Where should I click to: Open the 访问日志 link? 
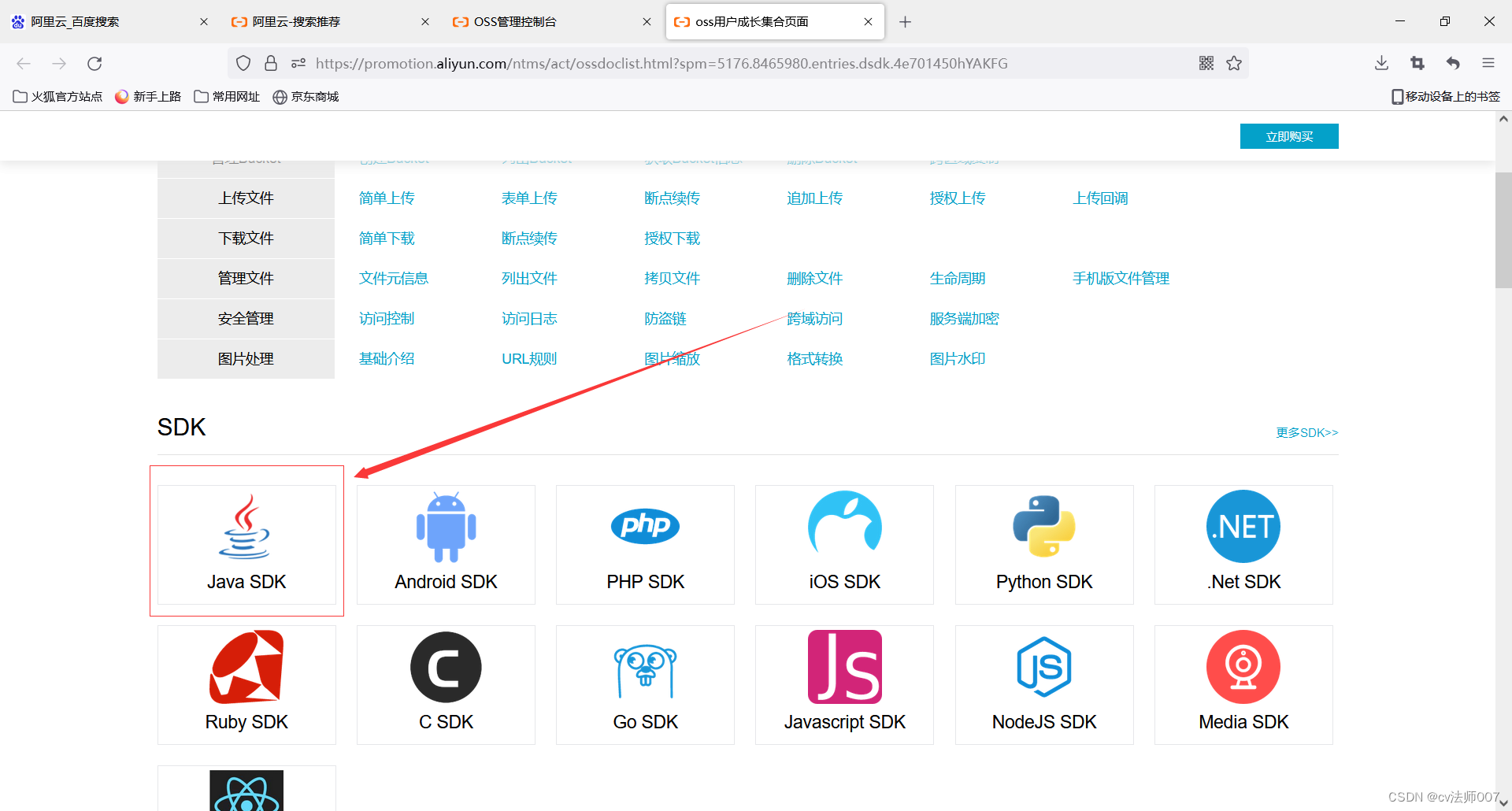coord(529,319)
